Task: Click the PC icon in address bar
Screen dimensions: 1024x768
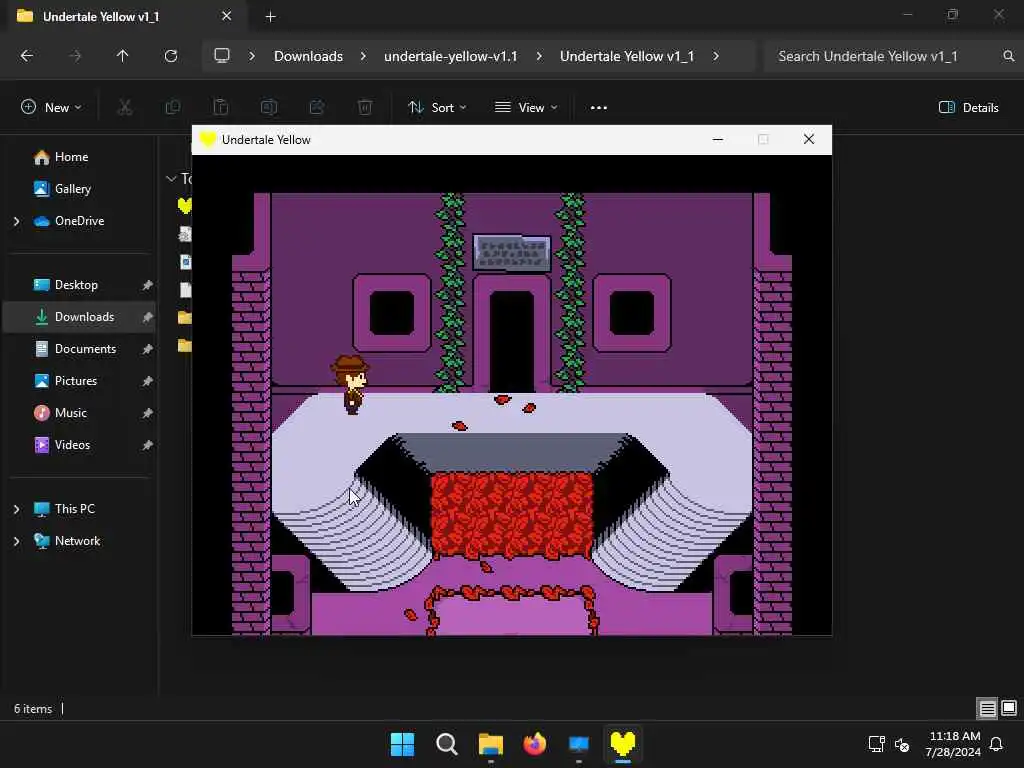Action: [222, 56]
